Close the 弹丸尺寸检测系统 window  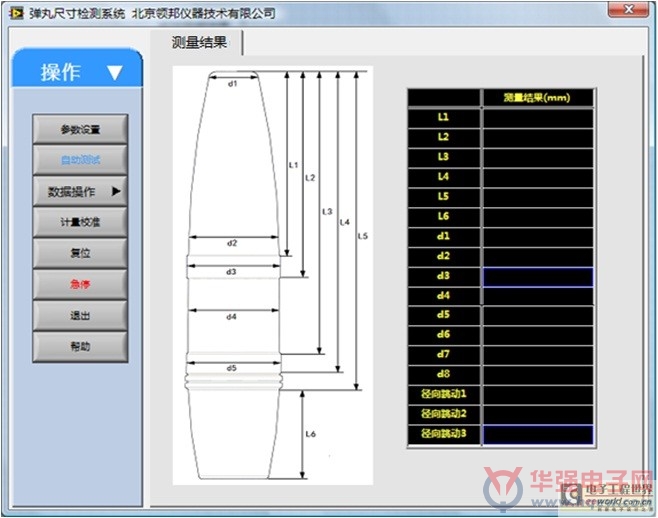(x=628, y=9)
